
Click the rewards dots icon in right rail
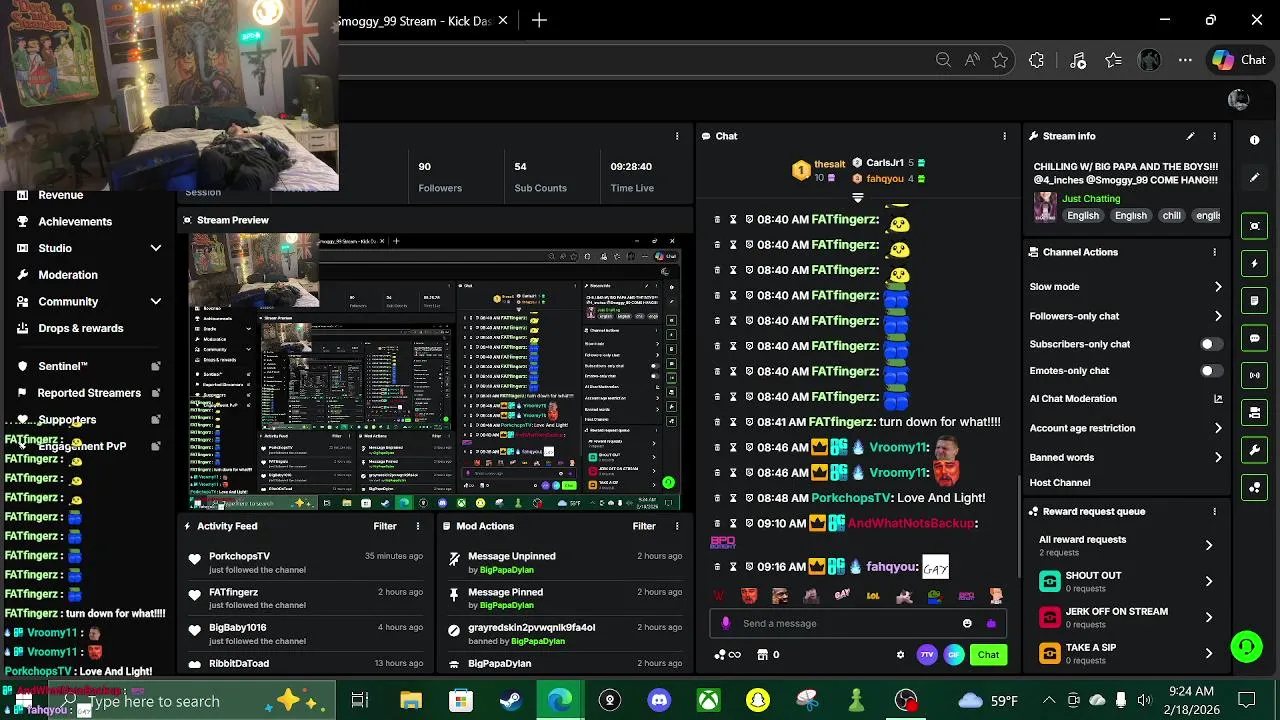point(1255,487)
